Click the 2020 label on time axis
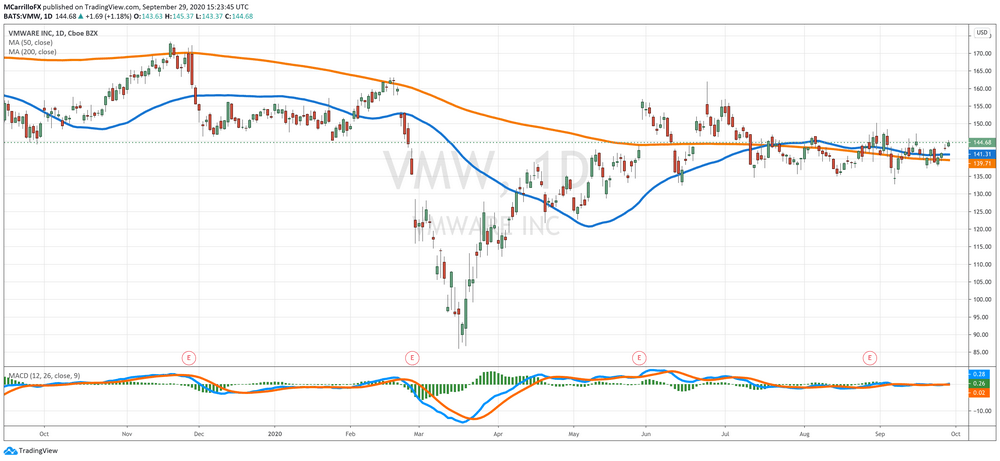This screenshot has height=461, width=1000. click(275, 434)
